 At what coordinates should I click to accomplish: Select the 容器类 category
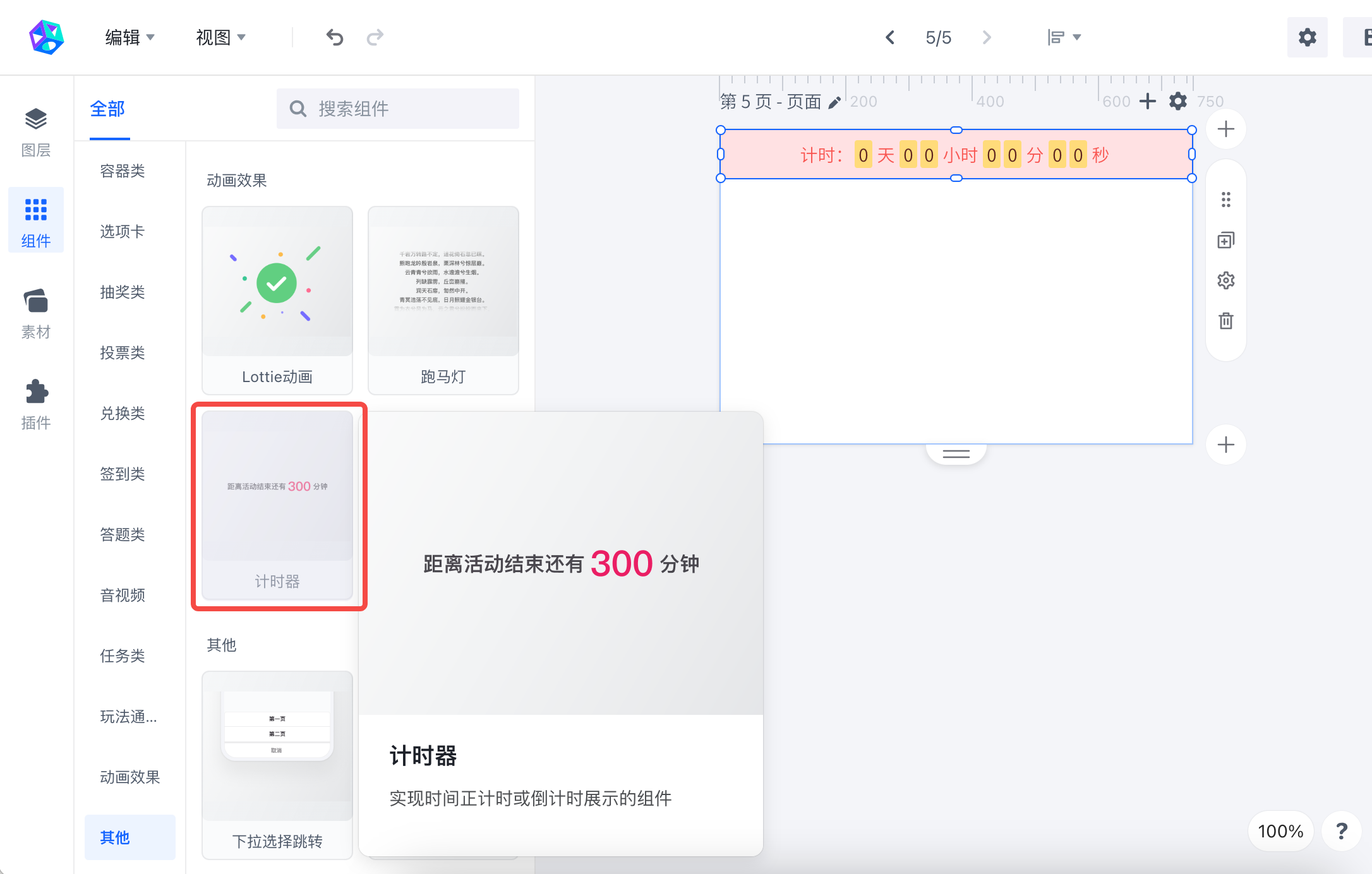[123, 171]
